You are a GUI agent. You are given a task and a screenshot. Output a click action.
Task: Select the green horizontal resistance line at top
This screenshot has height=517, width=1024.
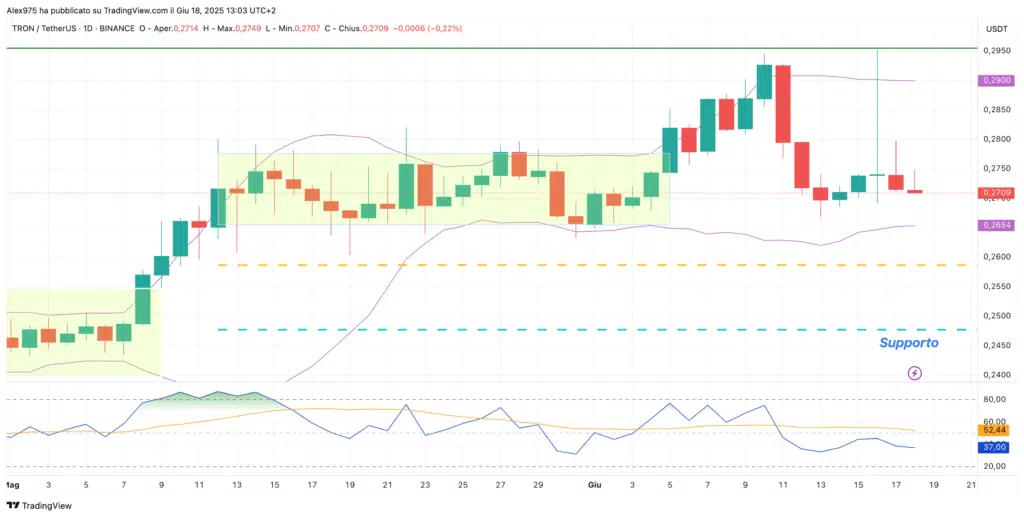tap(500, 48)
